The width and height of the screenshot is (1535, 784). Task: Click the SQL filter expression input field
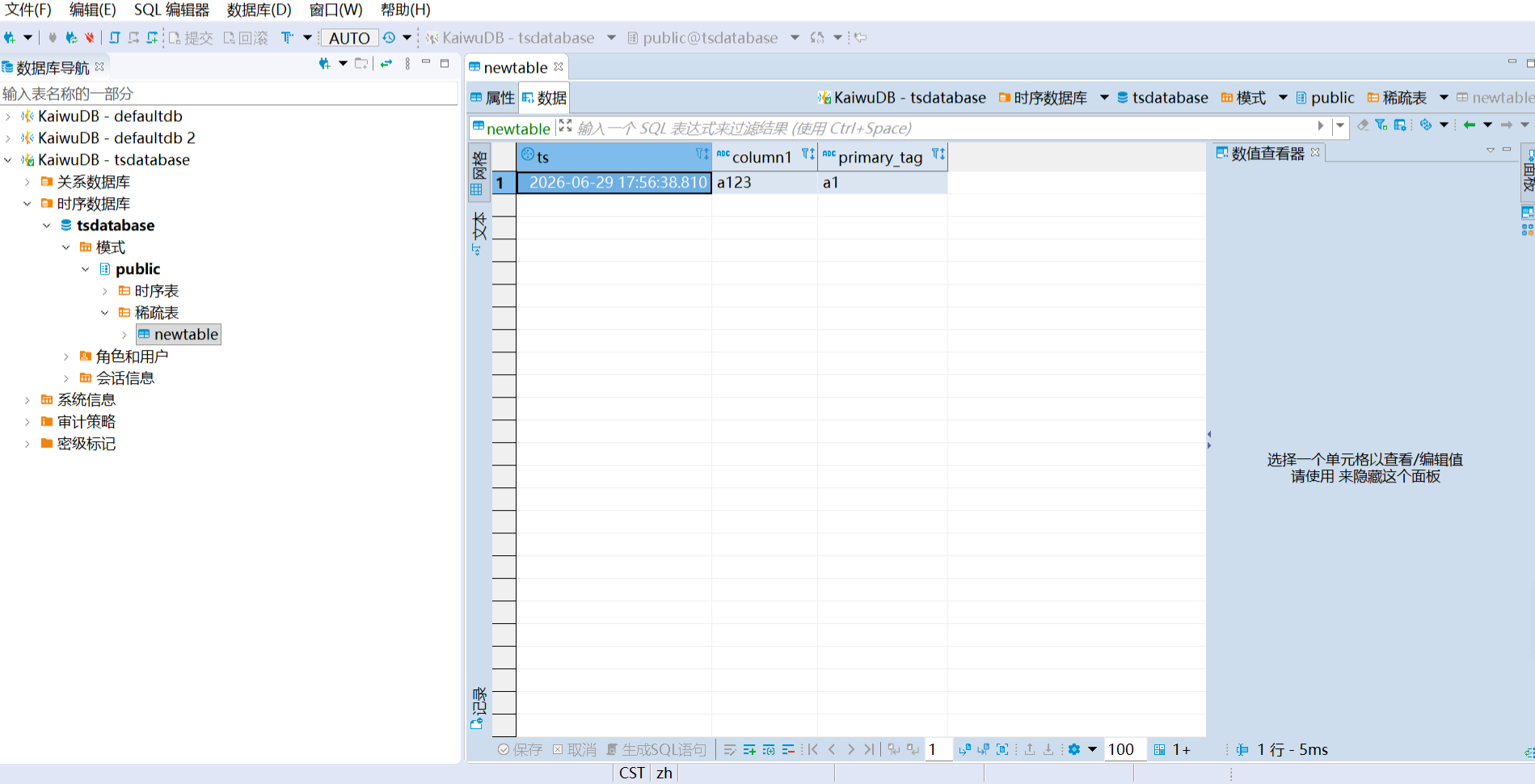[943, 129]
